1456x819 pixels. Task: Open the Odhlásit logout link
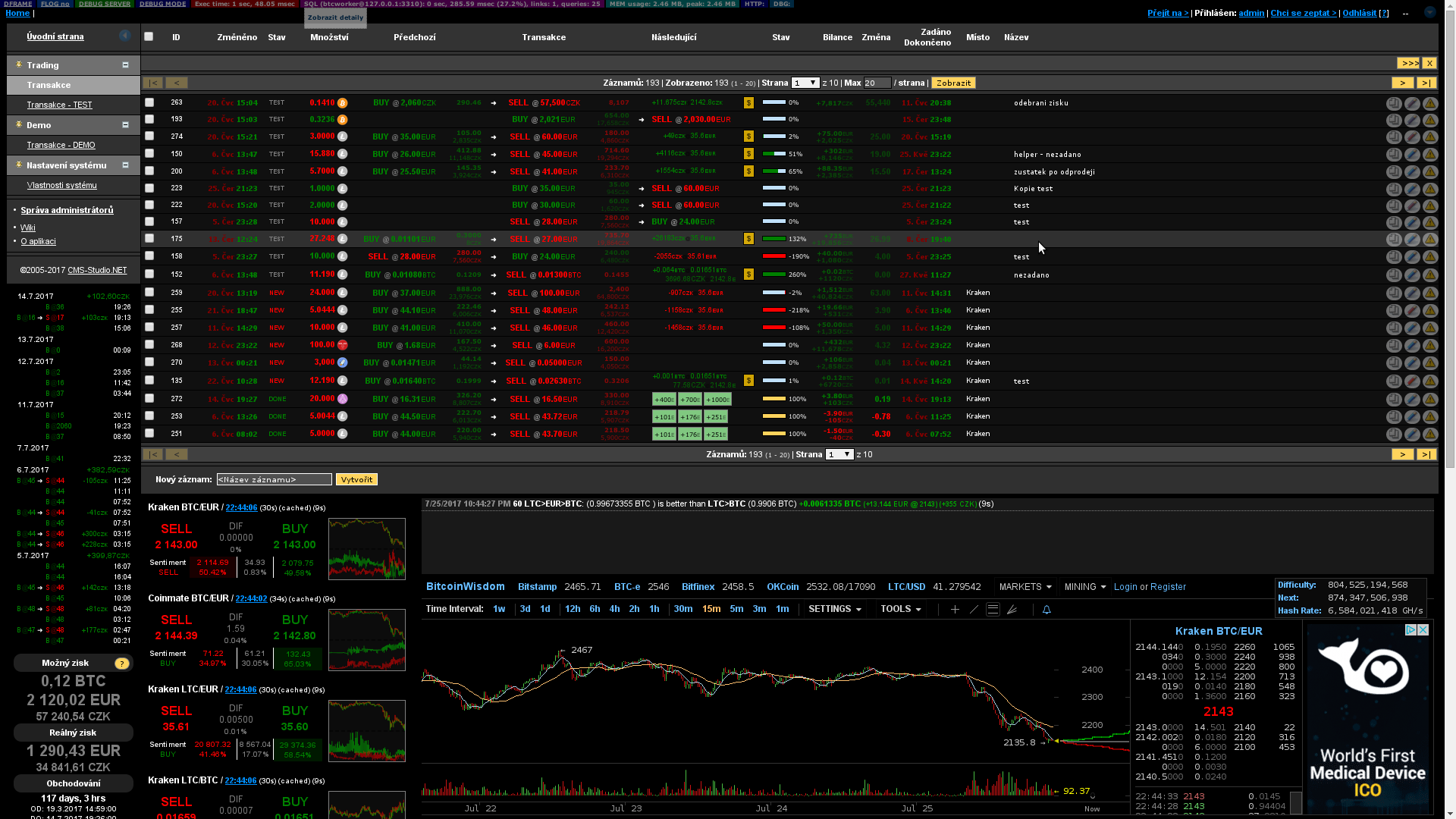1359,13
